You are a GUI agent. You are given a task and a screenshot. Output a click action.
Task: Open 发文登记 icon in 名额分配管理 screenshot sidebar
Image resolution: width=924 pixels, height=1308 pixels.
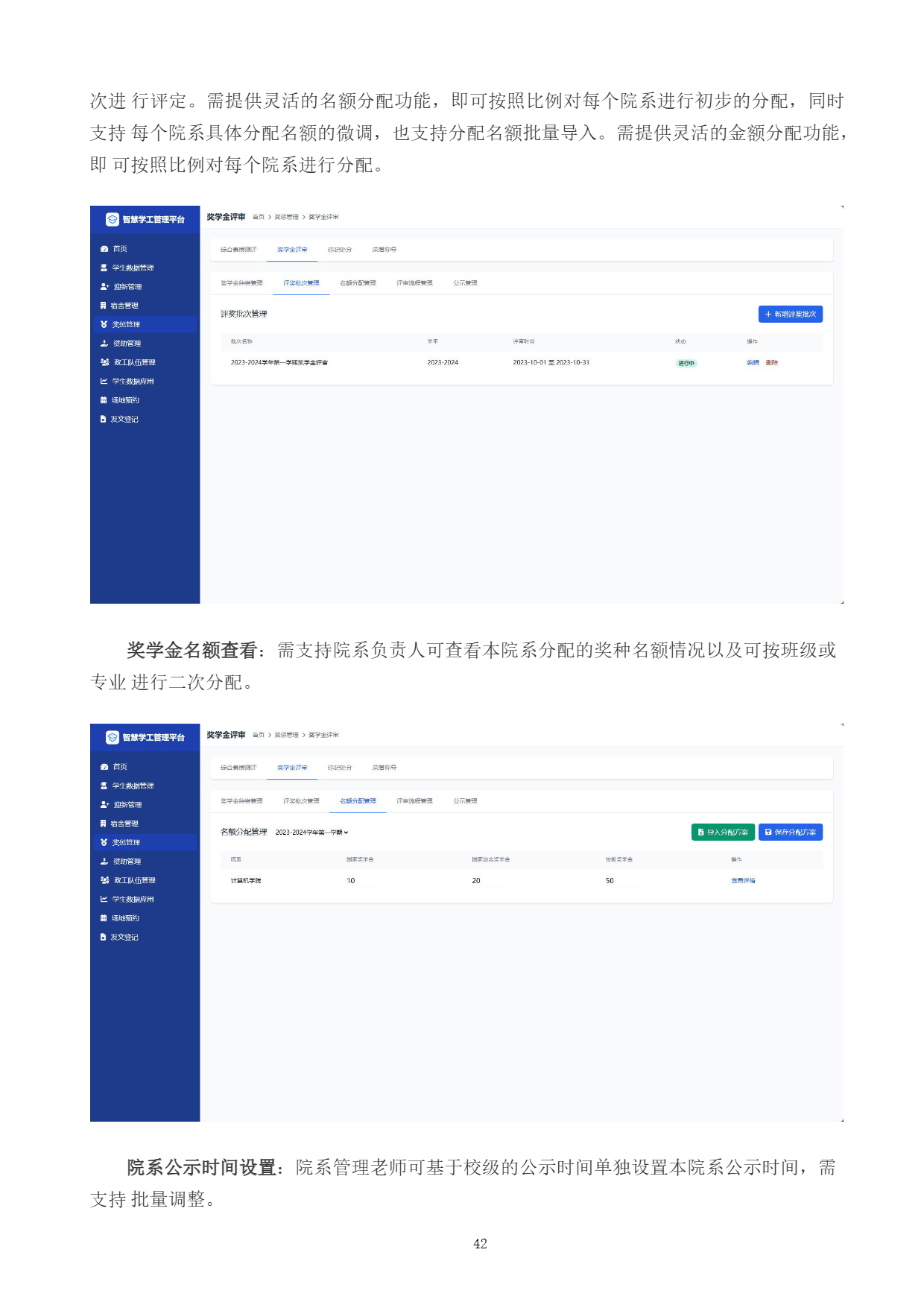104,938
